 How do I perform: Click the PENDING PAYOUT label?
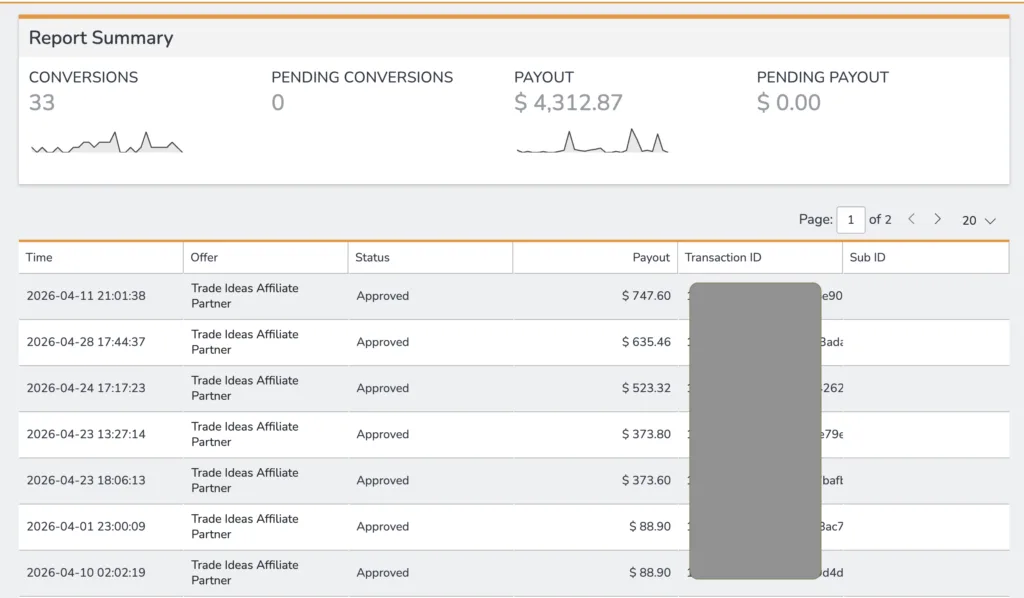coord(822,77)
